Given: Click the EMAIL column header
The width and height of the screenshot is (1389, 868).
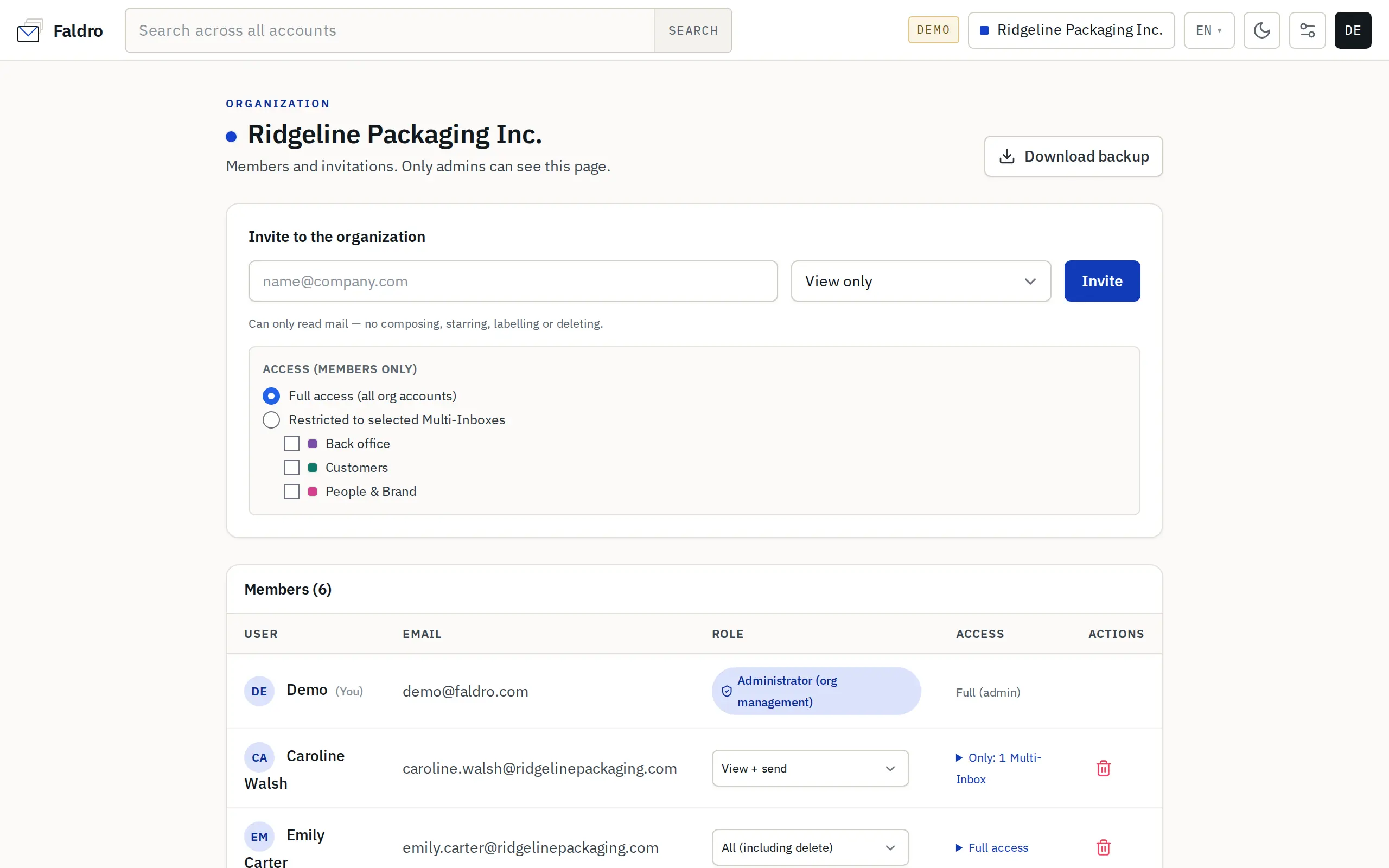Looking at the screenshot, I should (x=422, y=634).
